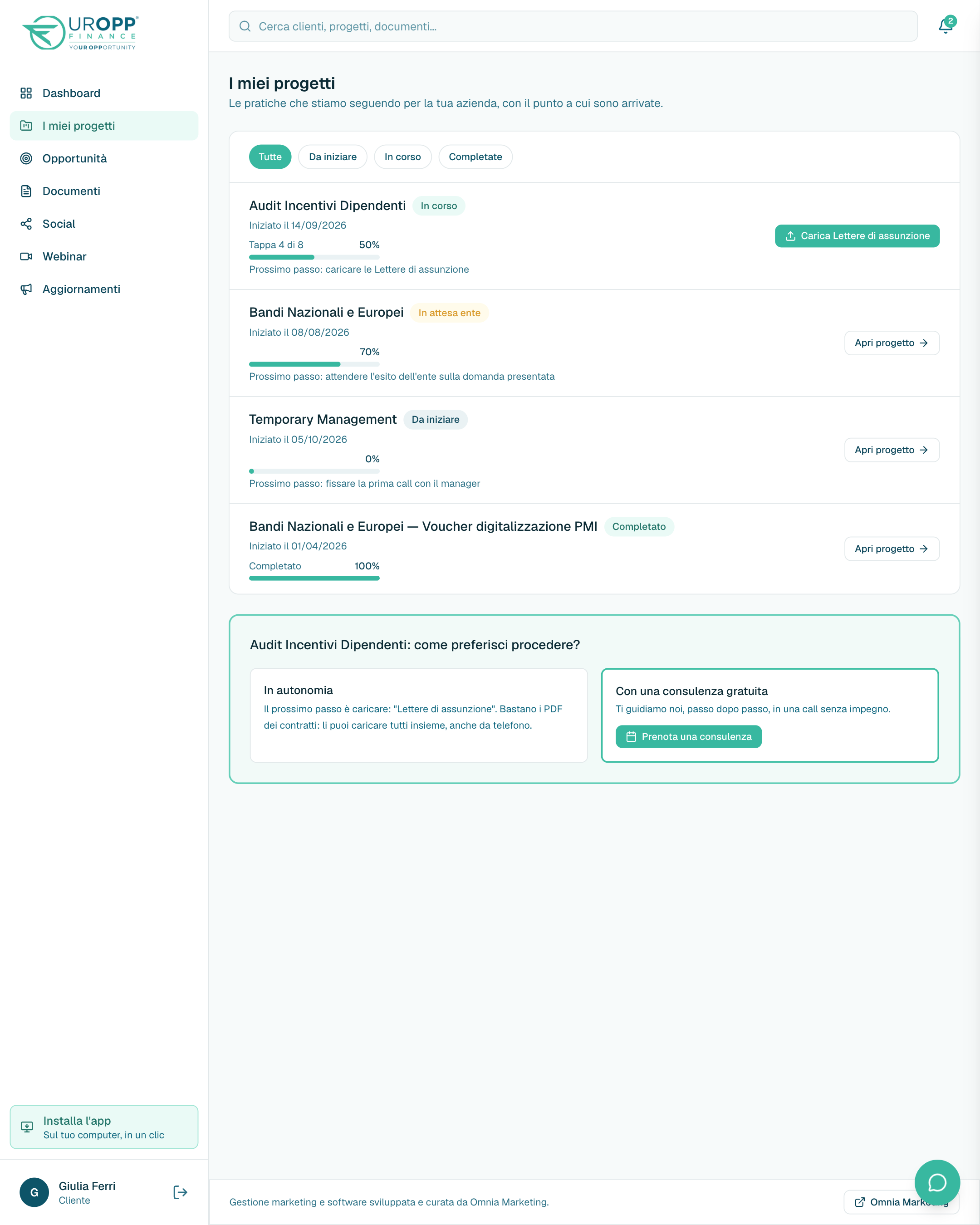Screen dimensions: 980x1225
Task: Open Webinar via its camera icon
Action: (26, 256)
